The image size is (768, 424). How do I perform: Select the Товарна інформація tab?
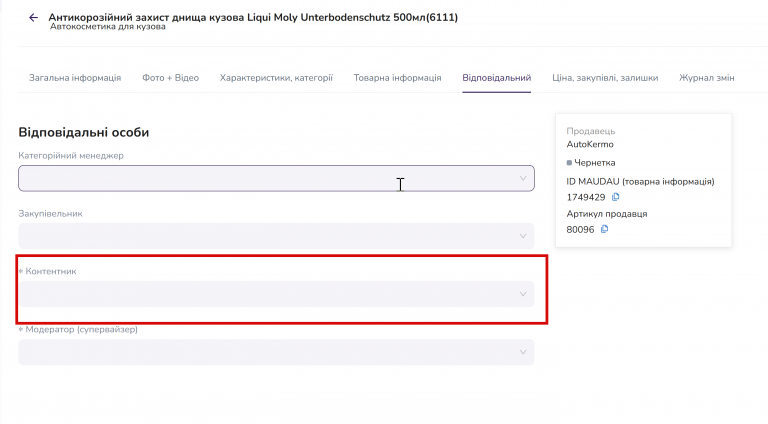pyautogui.click(x=397, y=78)
